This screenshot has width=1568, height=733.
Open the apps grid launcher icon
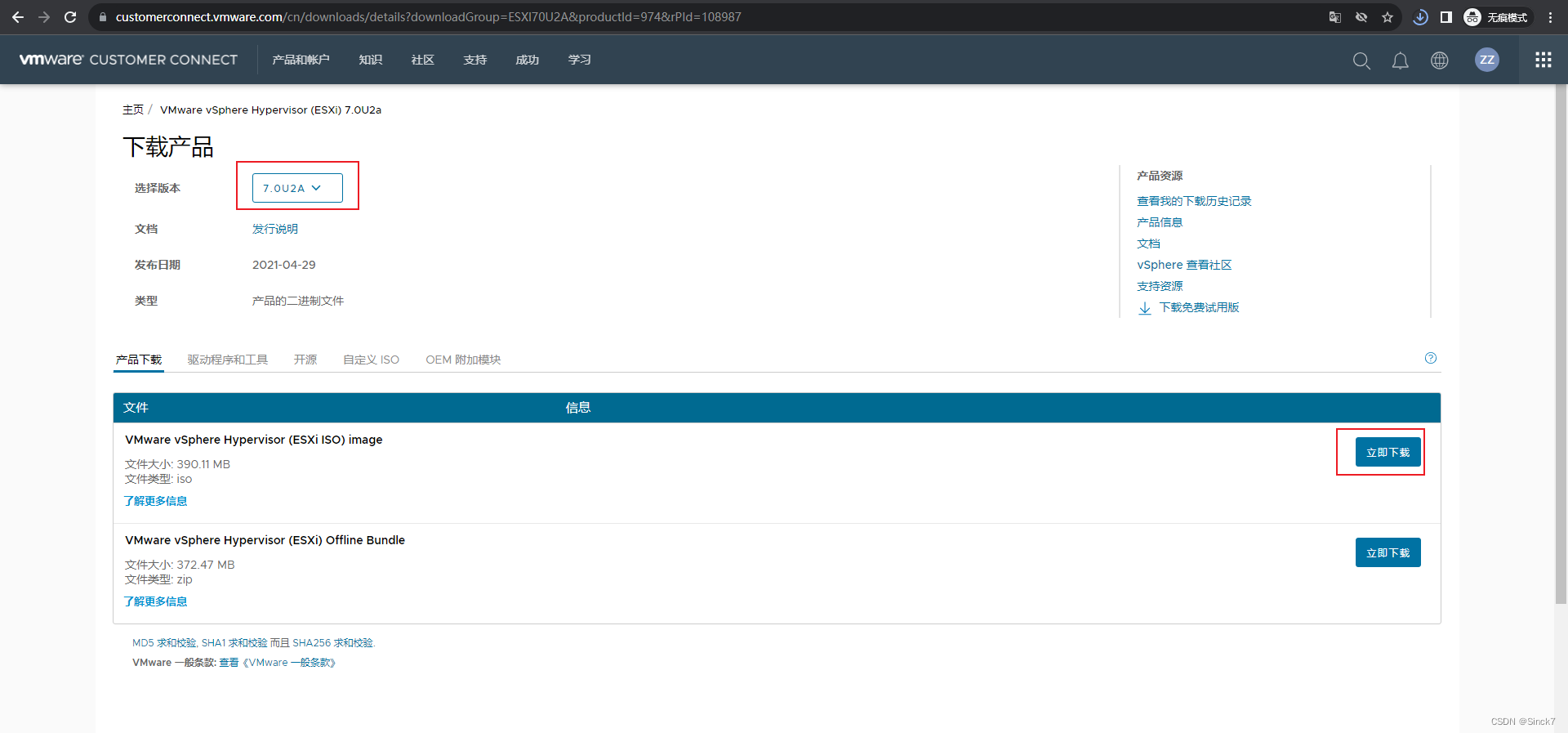click(1543, 60)
